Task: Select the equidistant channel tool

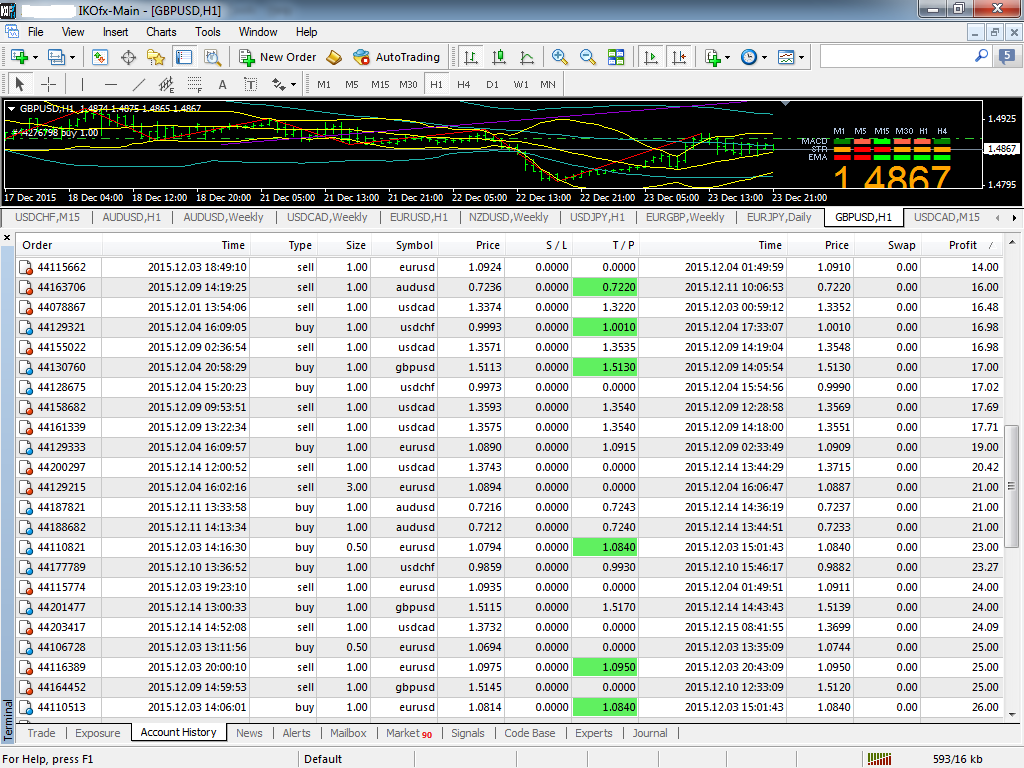Action: pos(167,84)
